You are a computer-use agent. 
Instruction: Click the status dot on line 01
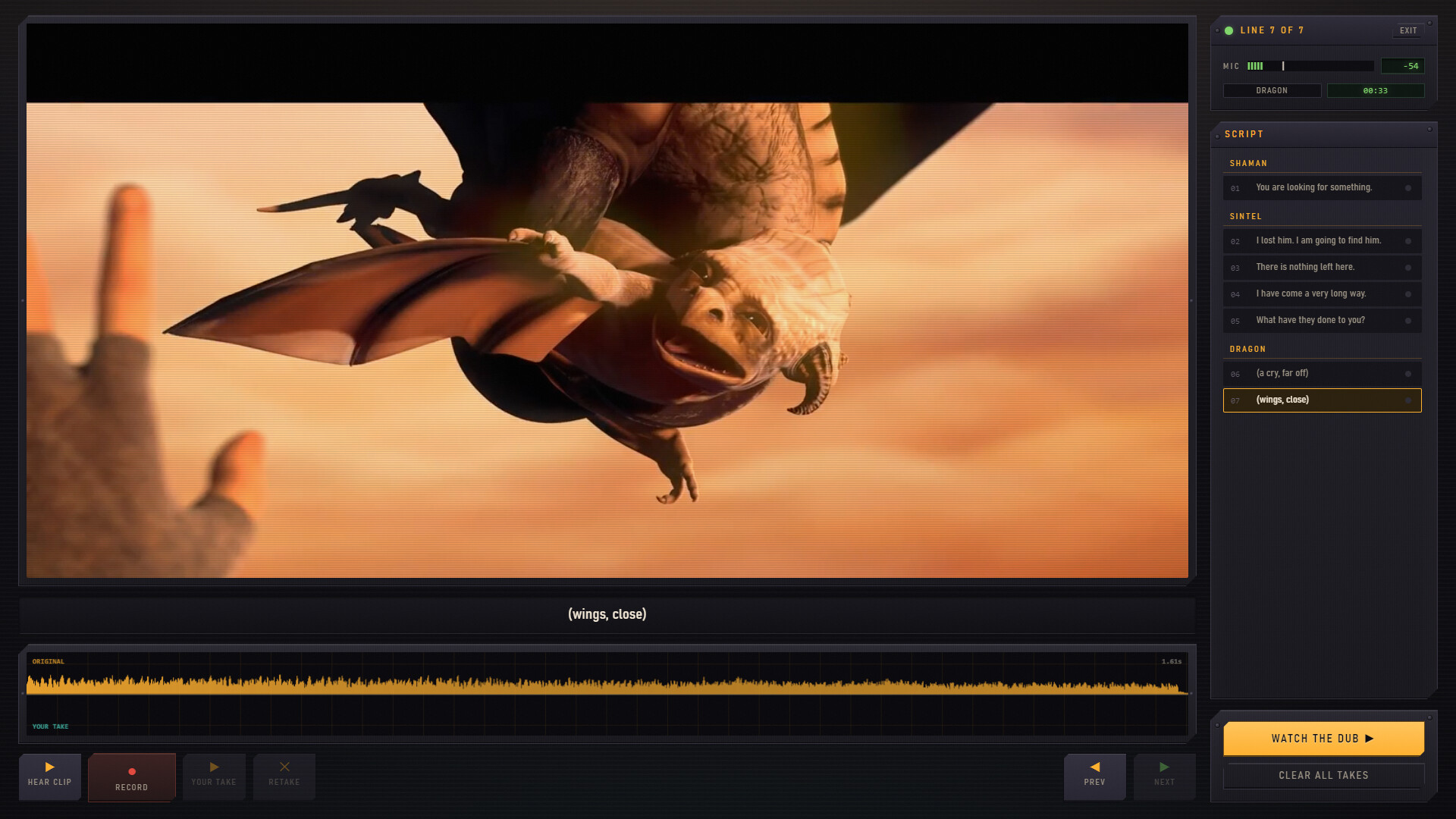[x=1408, y=188]
